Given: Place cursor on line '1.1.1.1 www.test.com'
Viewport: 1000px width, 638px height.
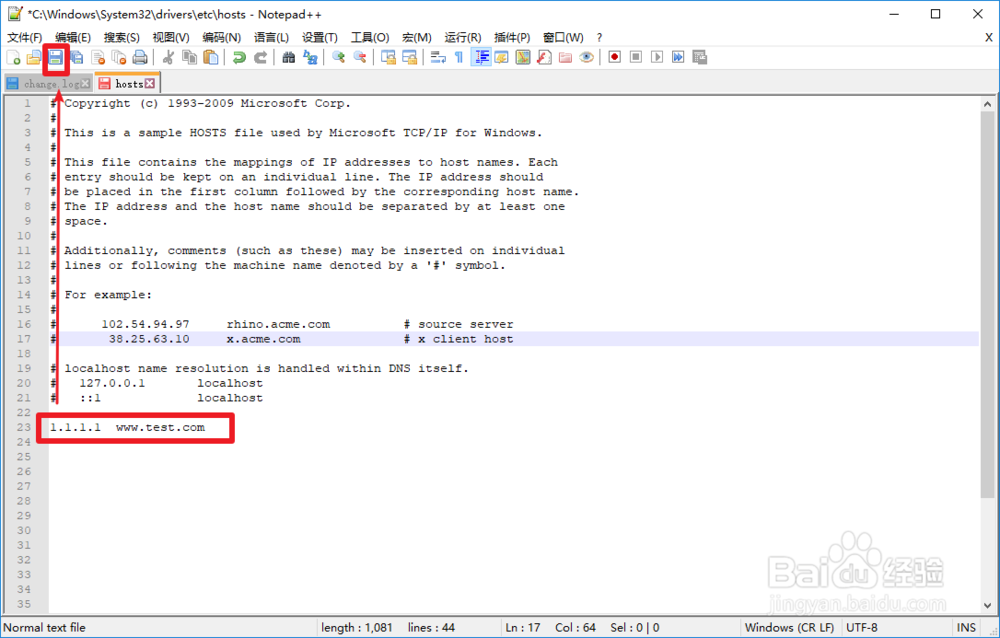Looking at the screenshot, I should [128, 427].
